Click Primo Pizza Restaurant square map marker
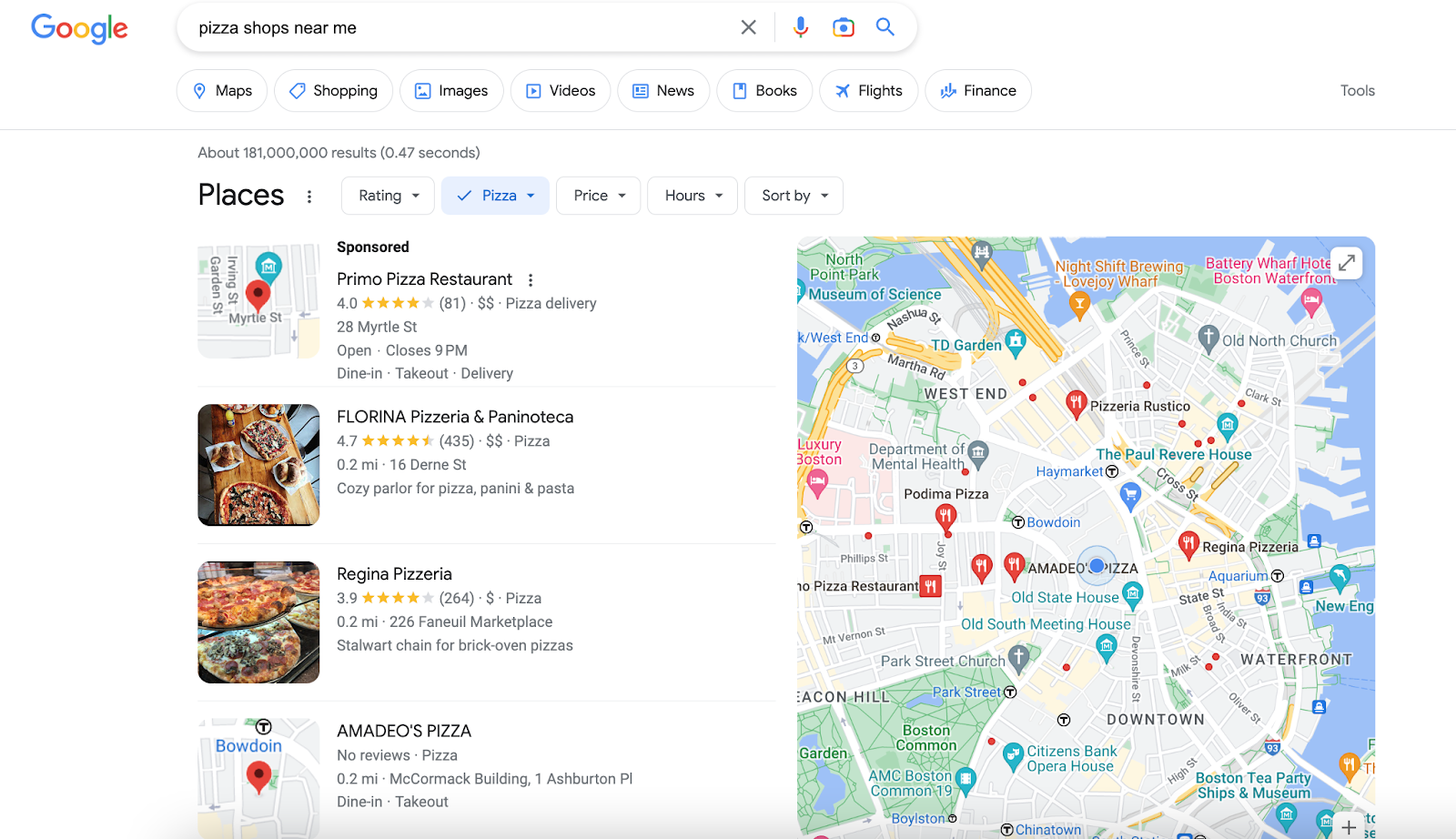 [931, 586]
